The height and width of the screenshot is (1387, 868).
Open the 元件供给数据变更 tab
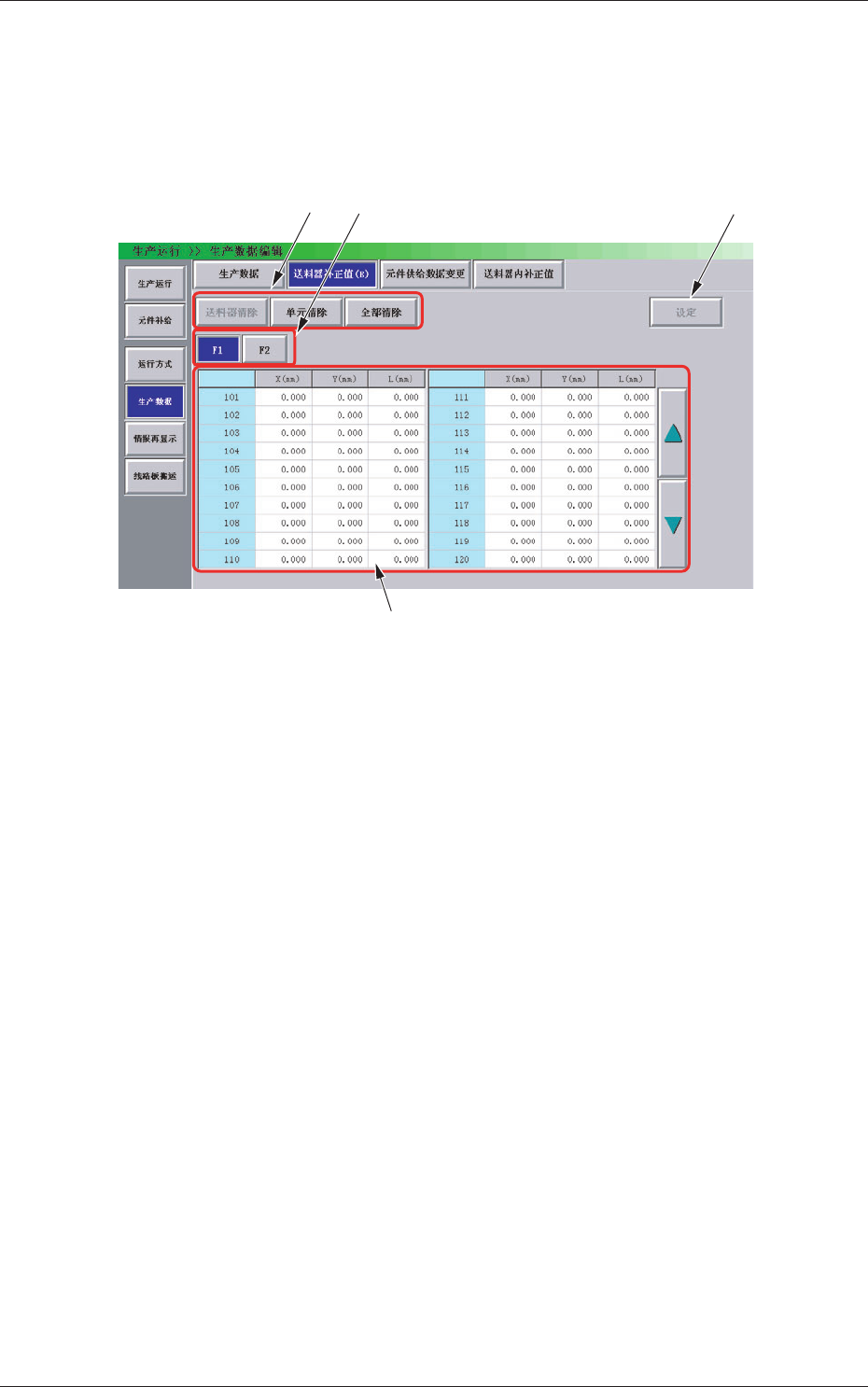point(426,274)
